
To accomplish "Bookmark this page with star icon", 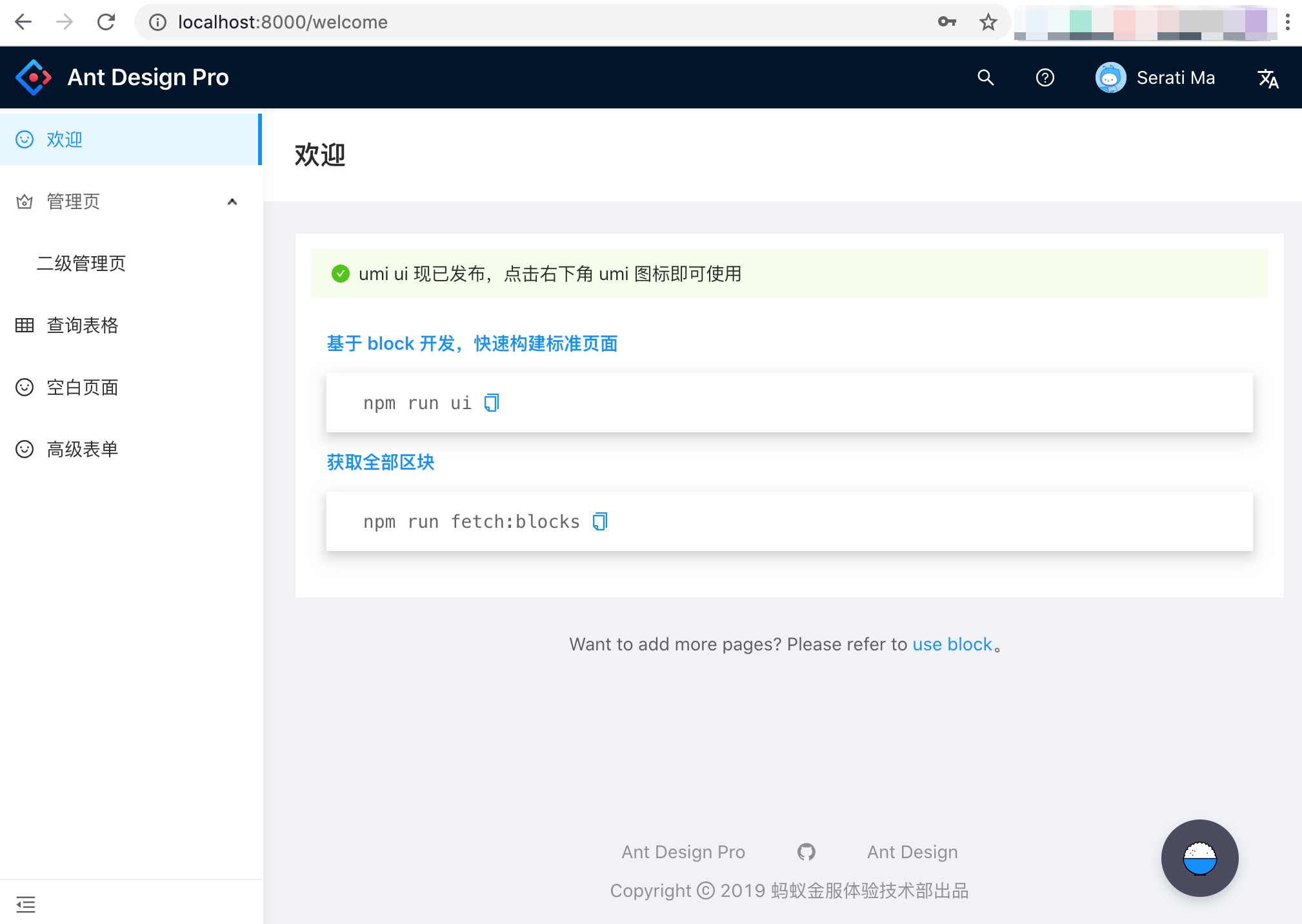I will point(988,23).
